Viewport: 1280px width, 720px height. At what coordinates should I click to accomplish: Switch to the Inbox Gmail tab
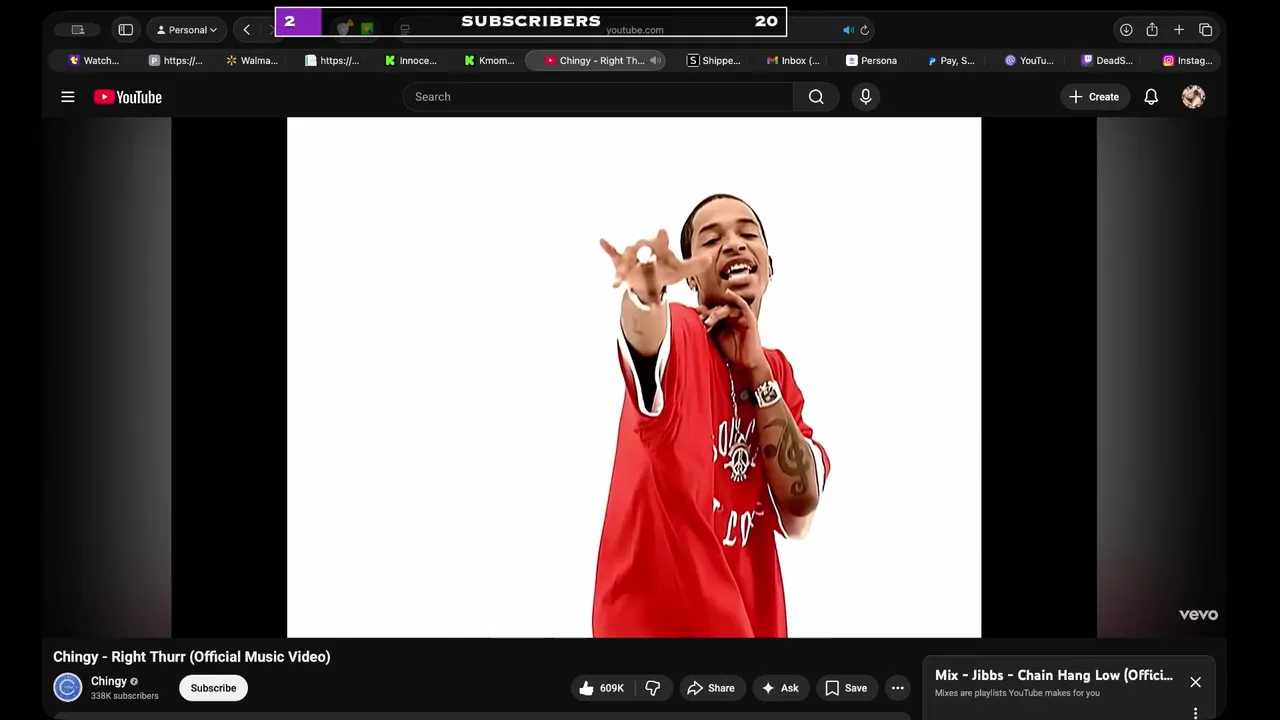[x=793, y=61]
